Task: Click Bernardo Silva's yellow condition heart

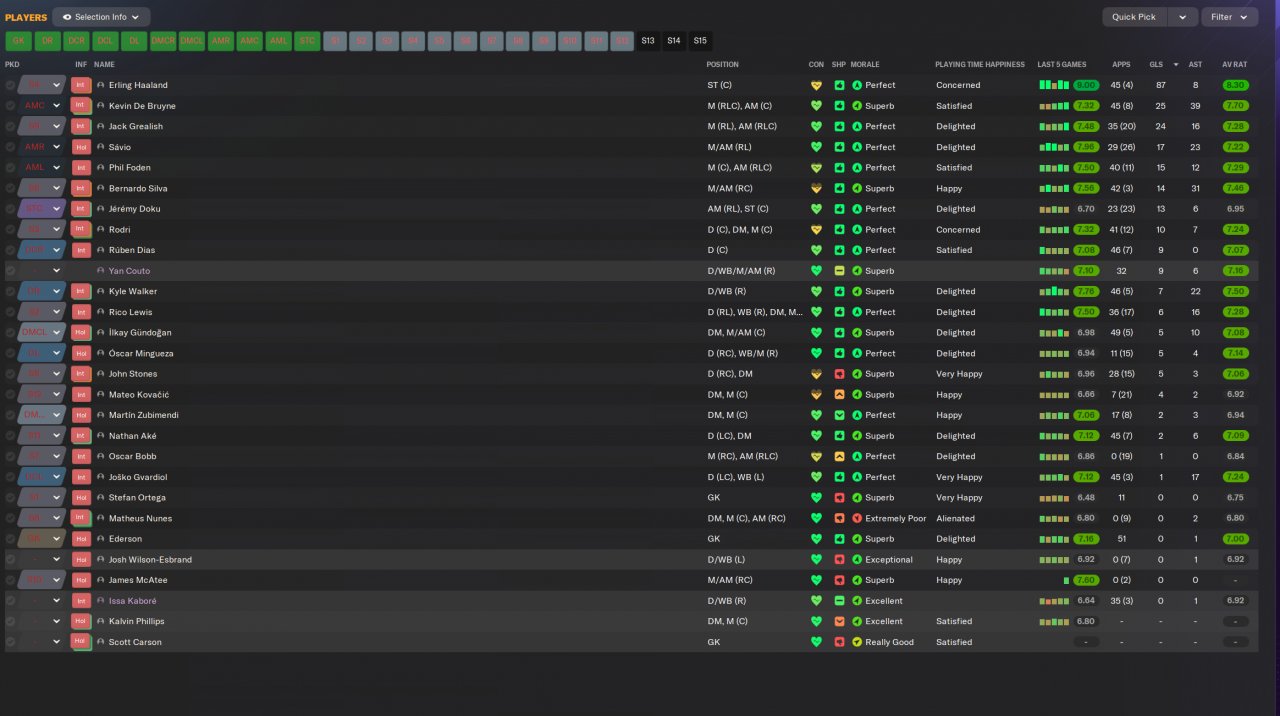Action: (x=816, y=189)
